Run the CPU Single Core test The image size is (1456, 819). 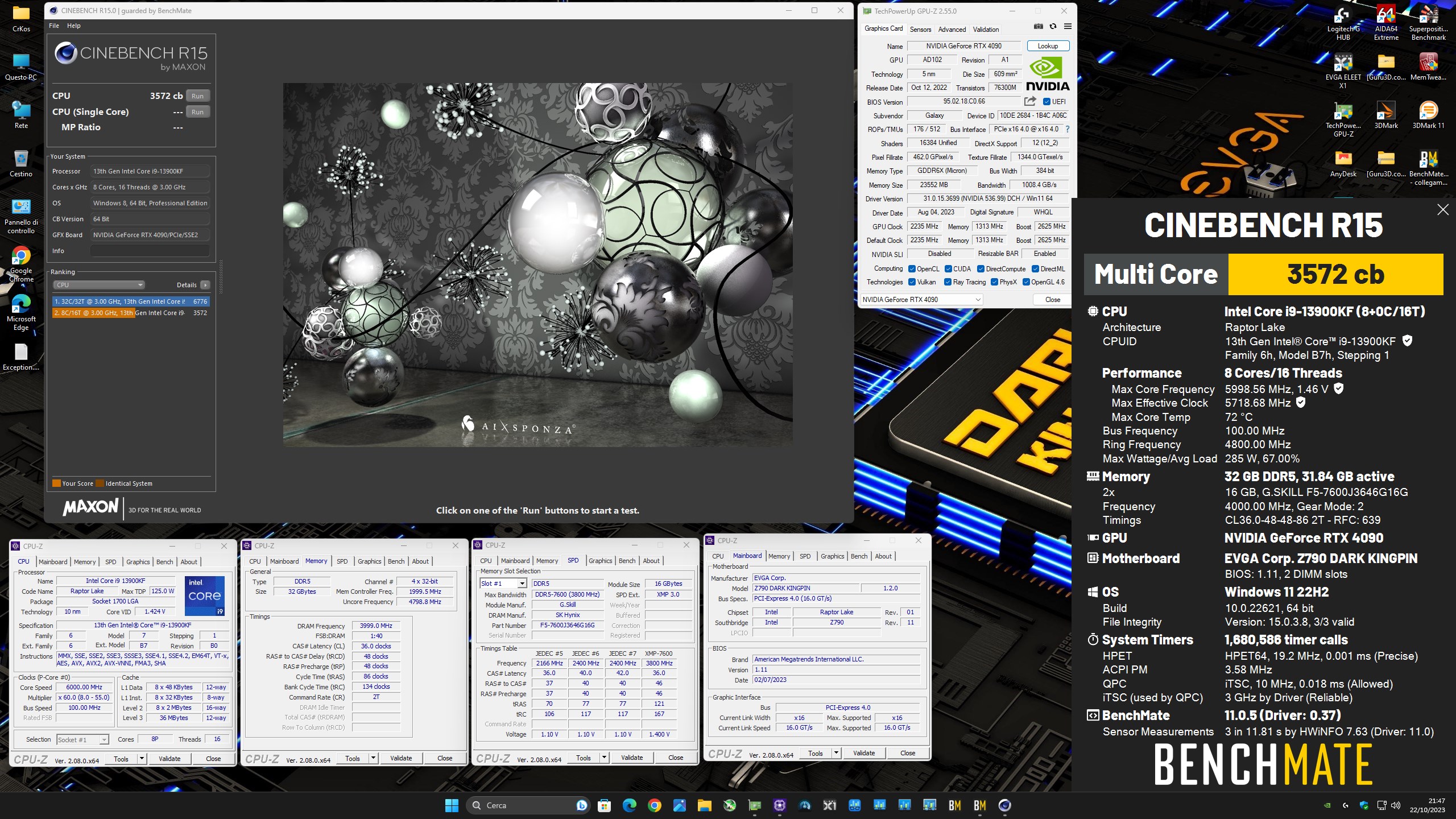[x=197, y=112]
